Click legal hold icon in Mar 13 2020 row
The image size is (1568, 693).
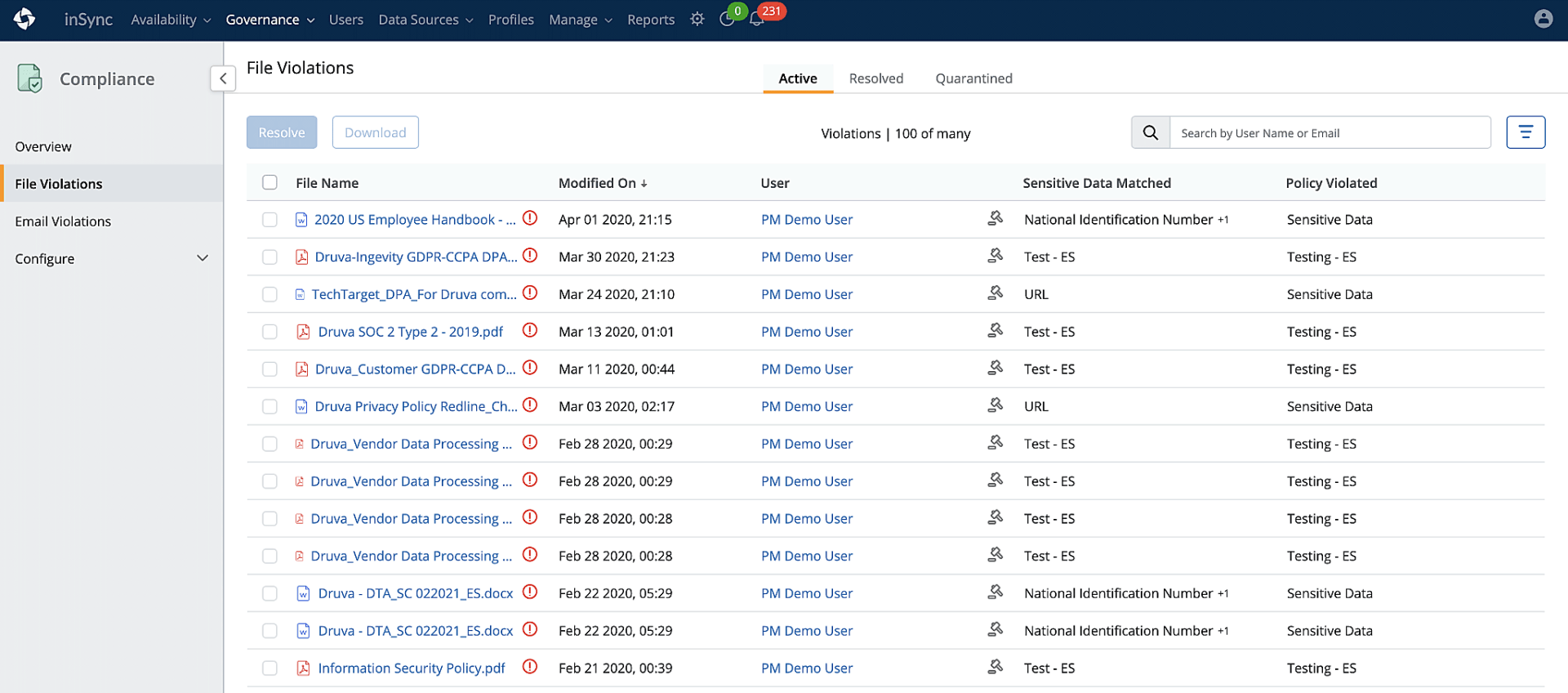point(995,331)
